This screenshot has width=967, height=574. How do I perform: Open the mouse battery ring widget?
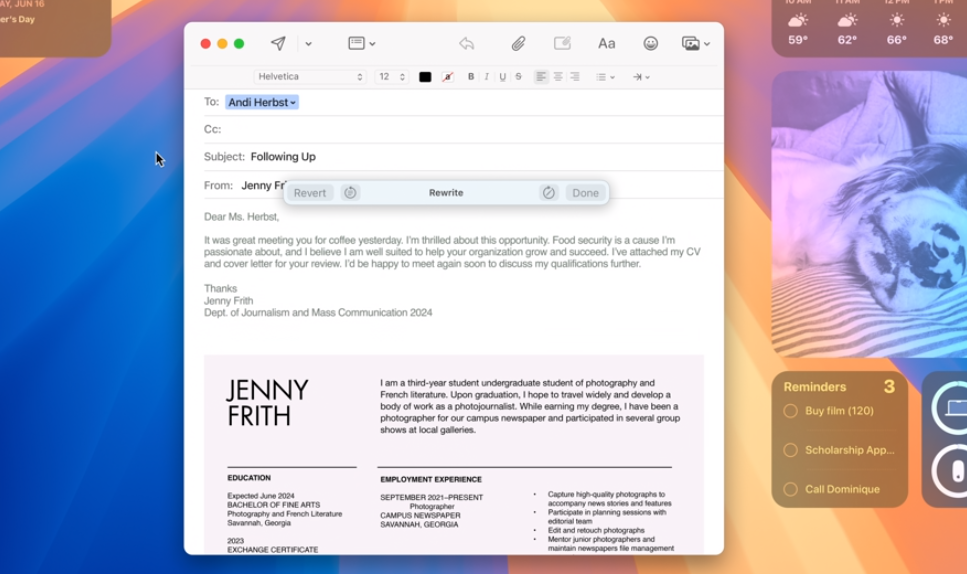(950, 472)
